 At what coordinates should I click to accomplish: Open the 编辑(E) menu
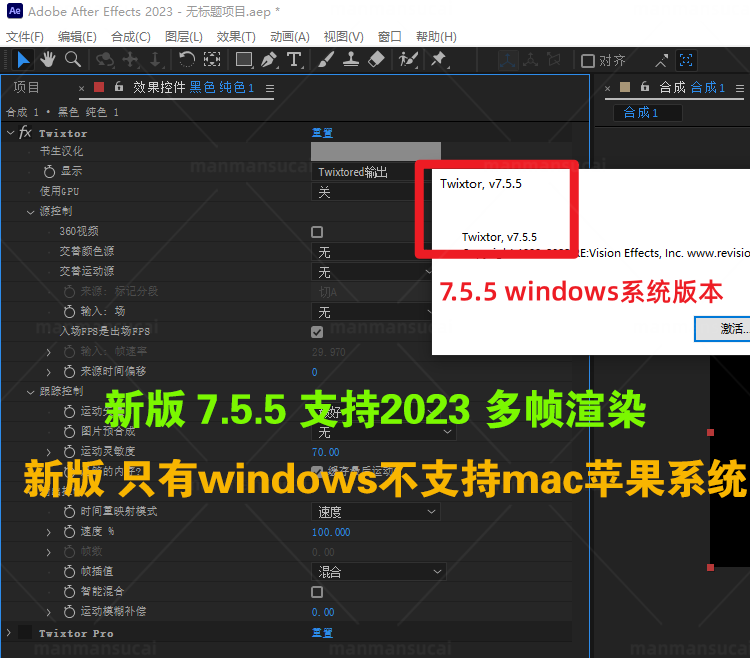pos(77,36)
